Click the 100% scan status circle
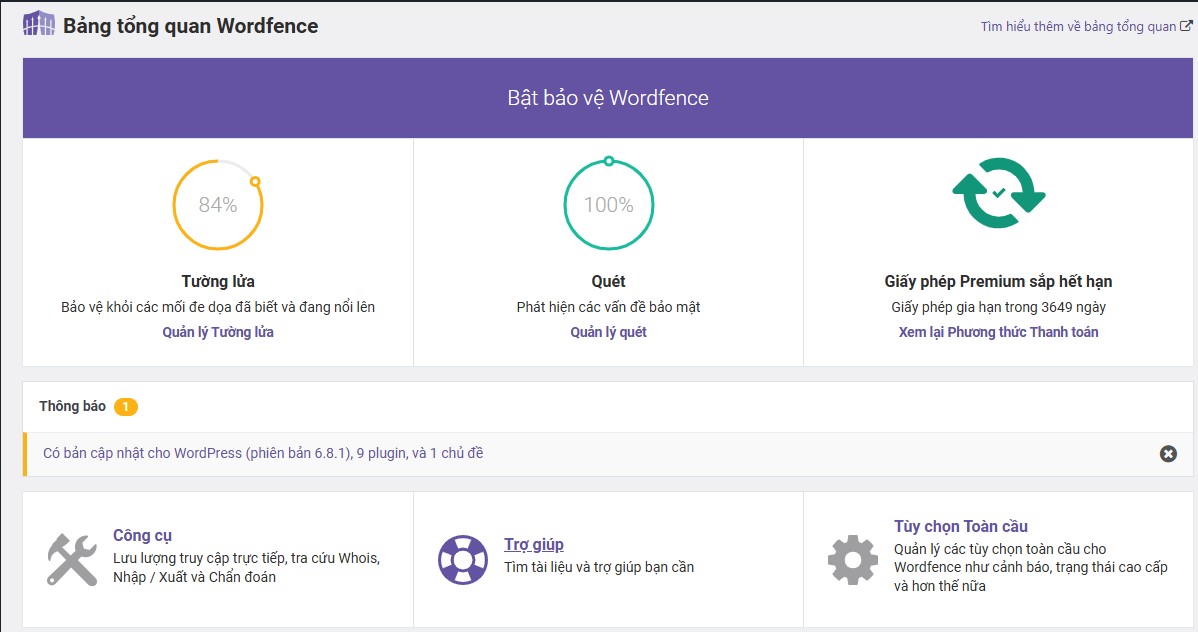Screen dimensions: 1198x632 pyautogui.click(x=608, y=204)
